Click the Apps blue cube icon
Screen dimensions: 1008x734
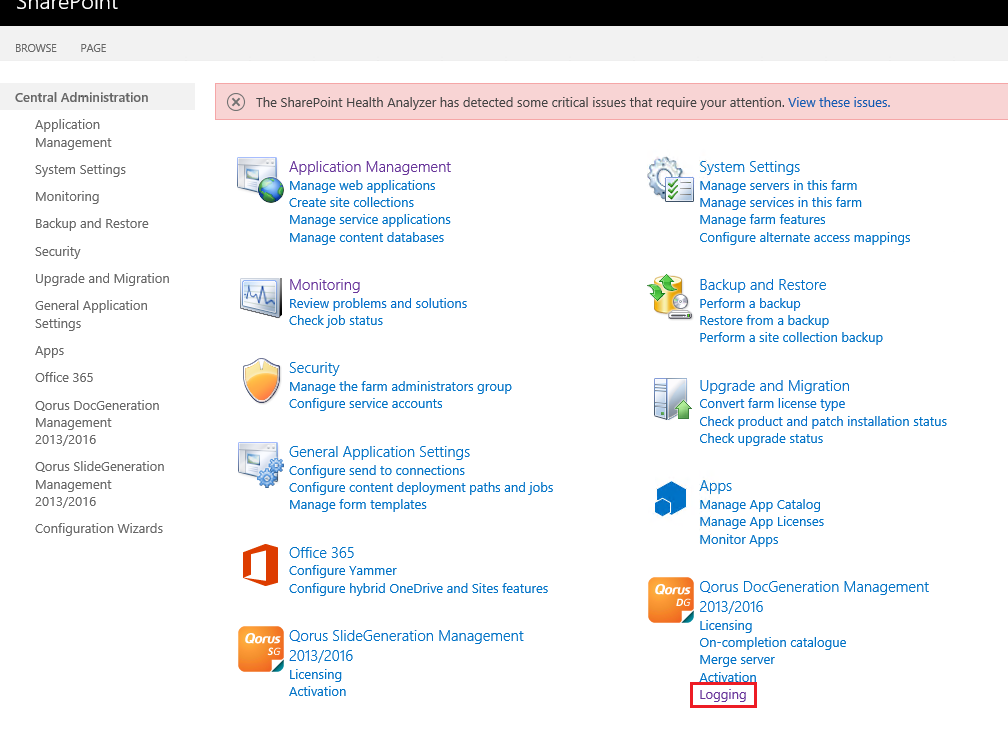(x=670, y=498)
